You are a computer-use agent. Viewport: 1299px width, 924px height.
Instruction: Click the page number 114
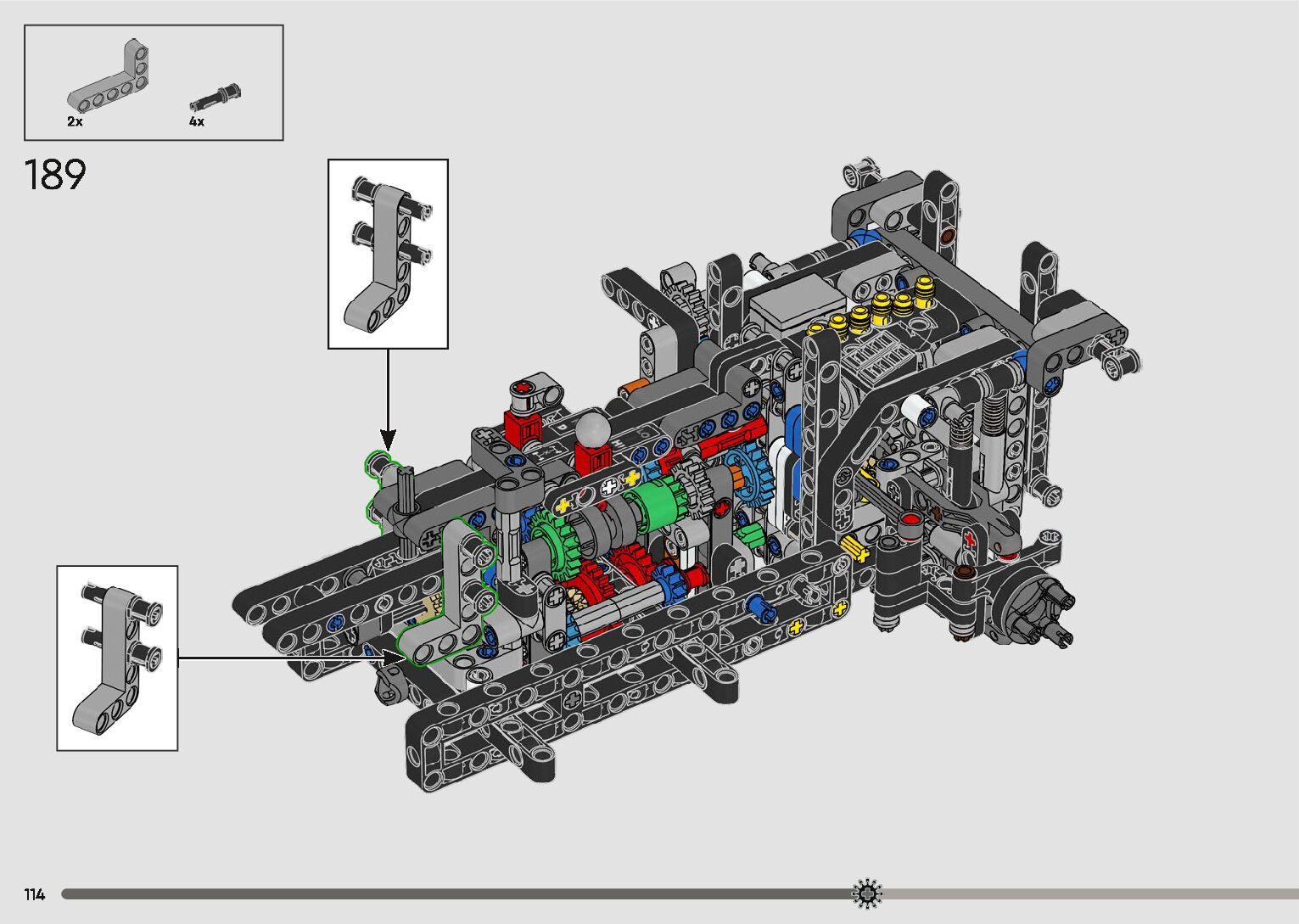point(35,894)
